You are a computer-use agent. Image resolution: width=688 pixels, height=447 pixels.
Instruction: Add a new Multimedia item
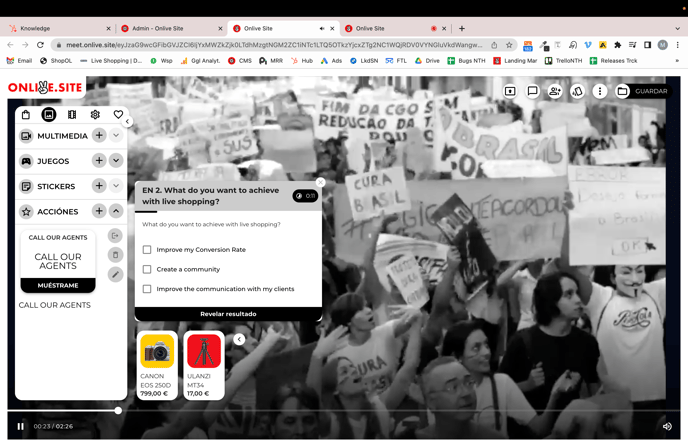99,136
